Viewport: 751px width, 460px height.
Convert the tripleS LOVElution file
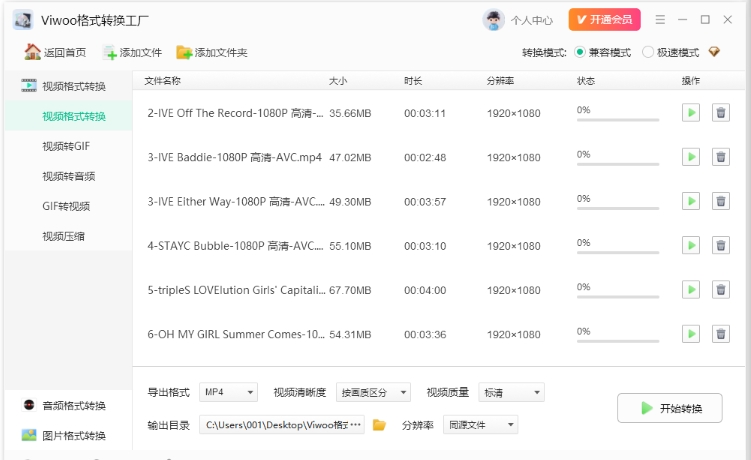691,290
